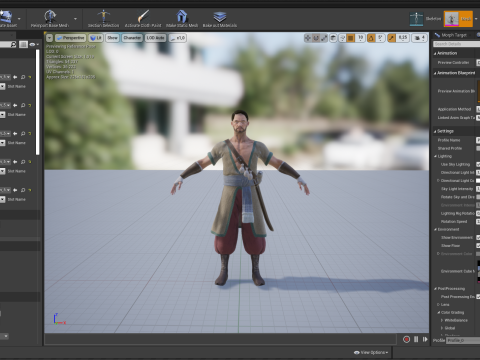Screen dimensions: 480x360
Task: Click the Bake out Materials icon
Action: coord(220,16)
